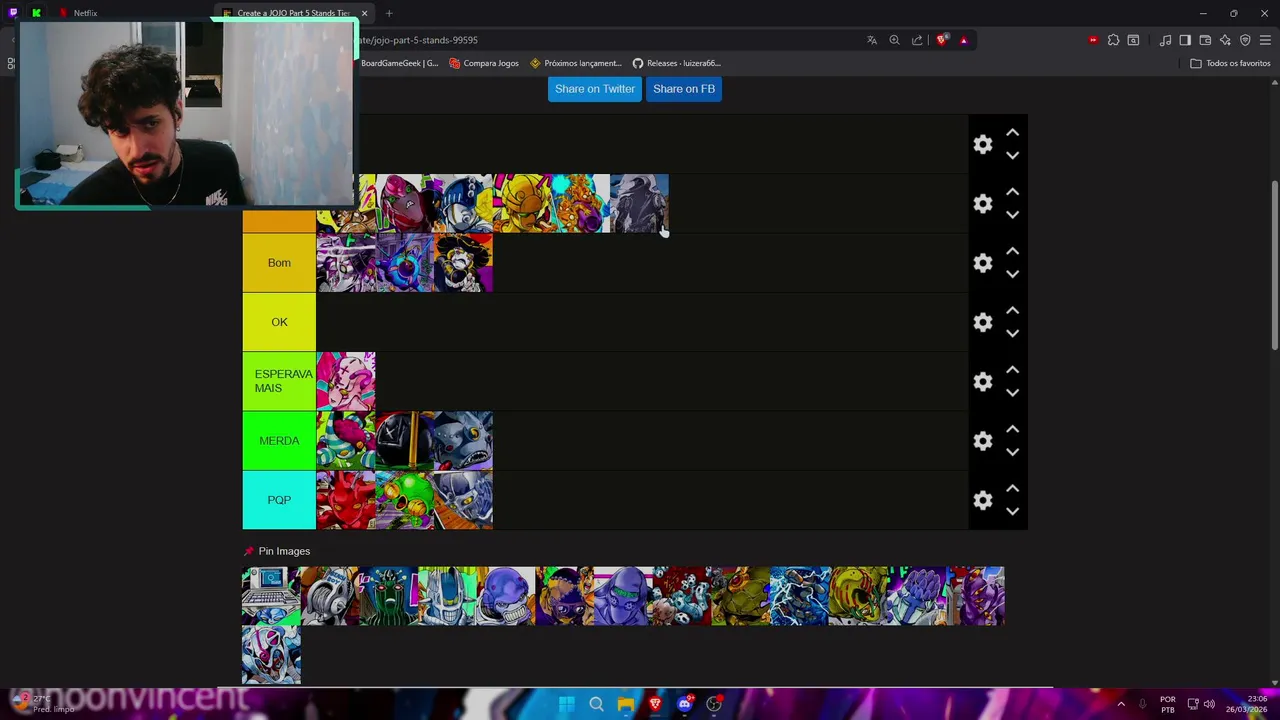Screen dimensions: 1280x720
Task: Move the MERDA tier row down
Action: coord(1012,452)
